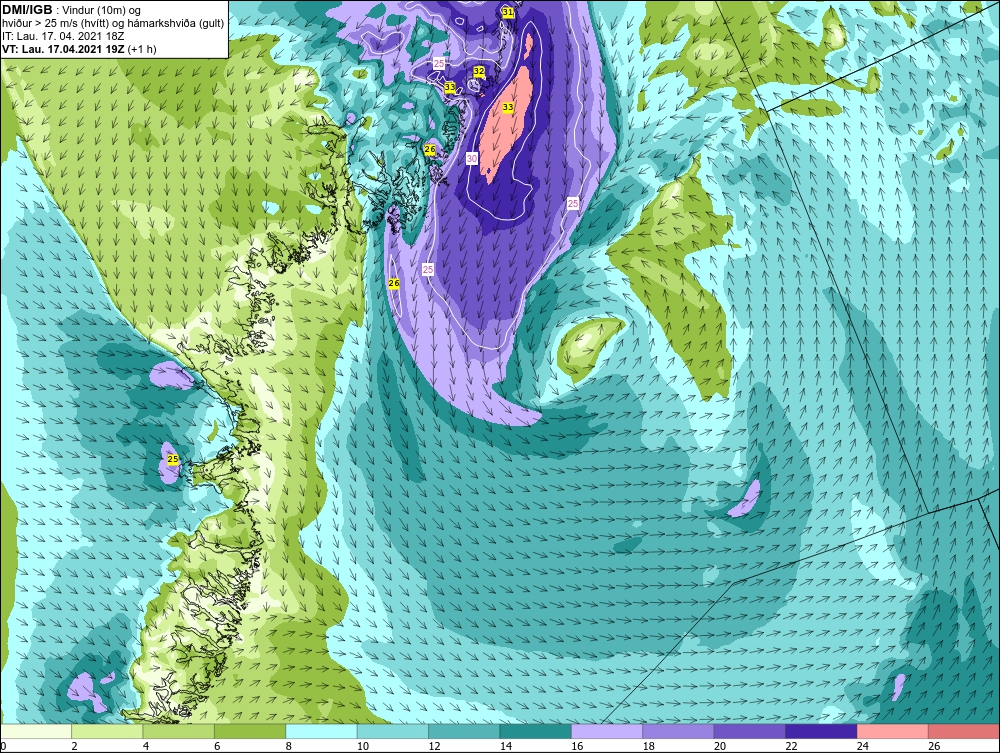
Task: Click the color scale tick label 2
Action: [74, 746]
